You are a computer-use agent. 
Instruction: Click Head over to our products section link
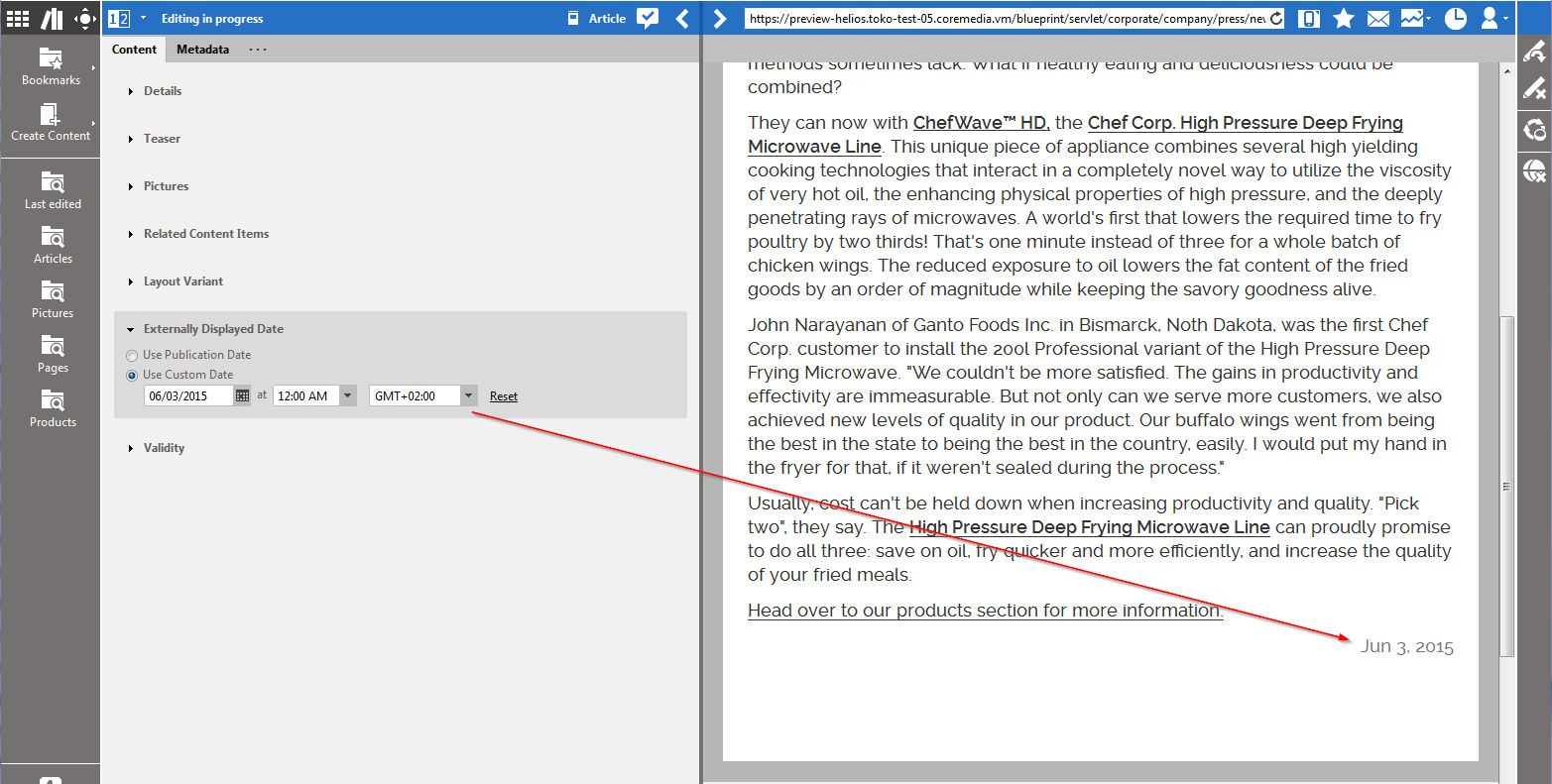click(x=986, y=611)
